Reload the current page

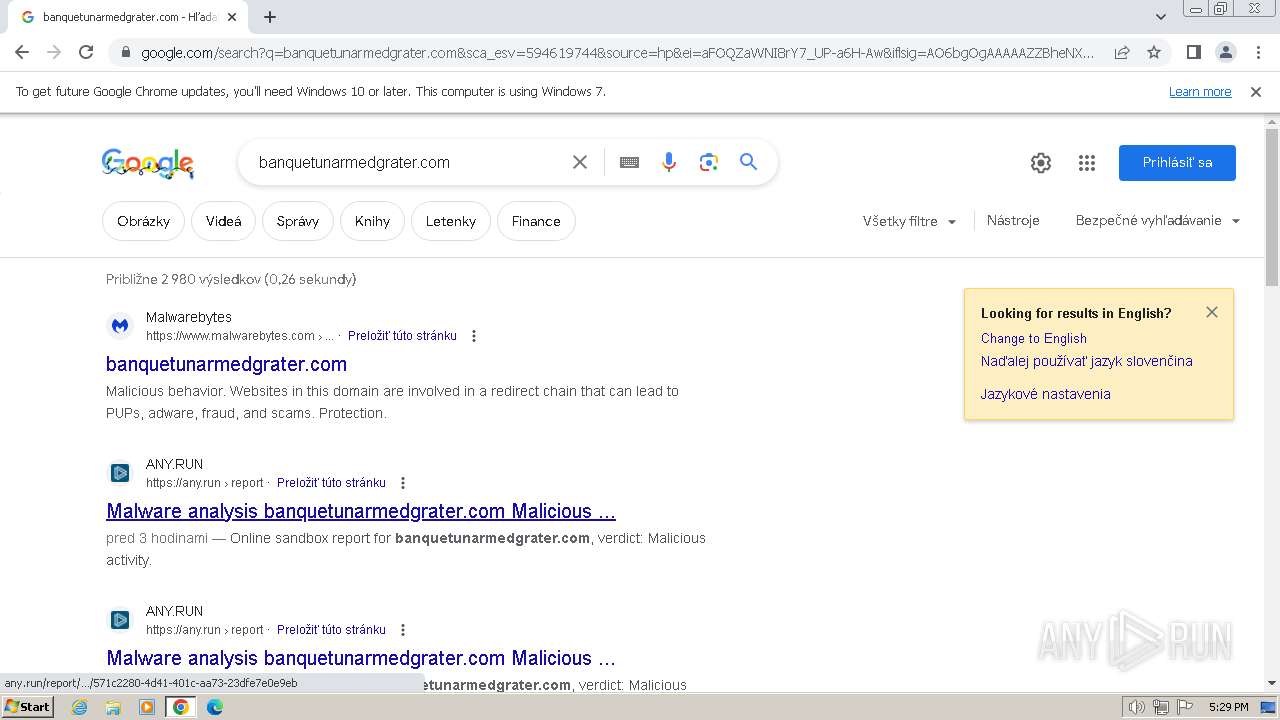click(86, 52)
